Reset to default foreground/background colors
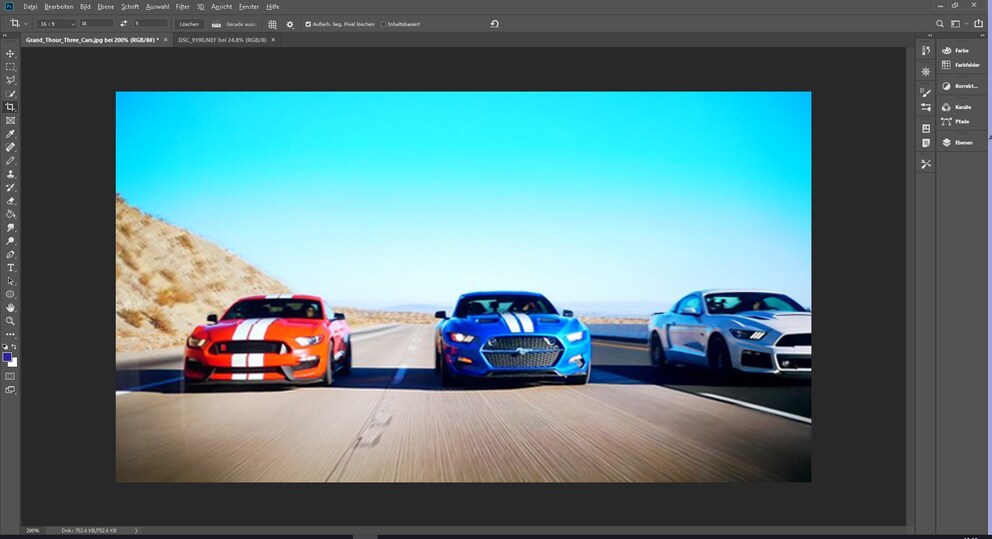The width and height of the screenshot is (992, 539). [x=6, y=347]
